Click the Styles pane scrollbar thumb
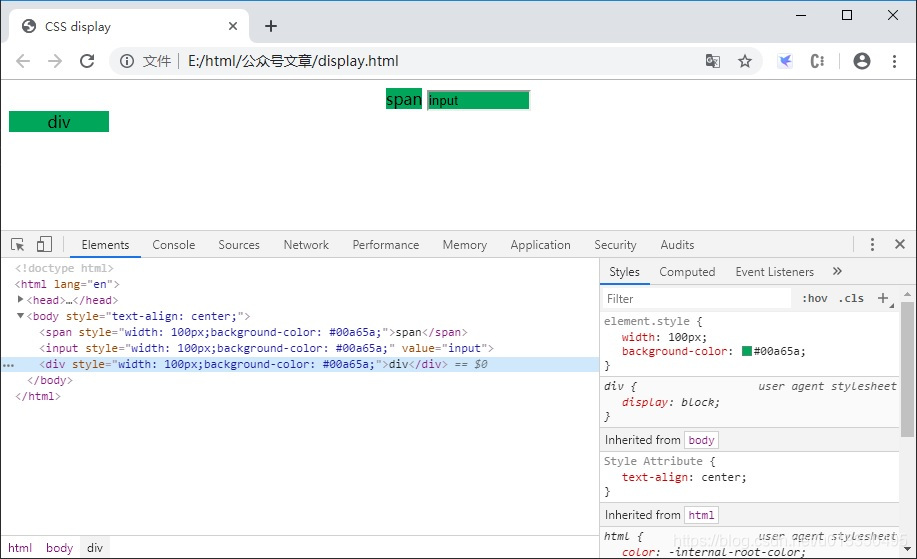The image size is (917, 559). coord(907,370)
